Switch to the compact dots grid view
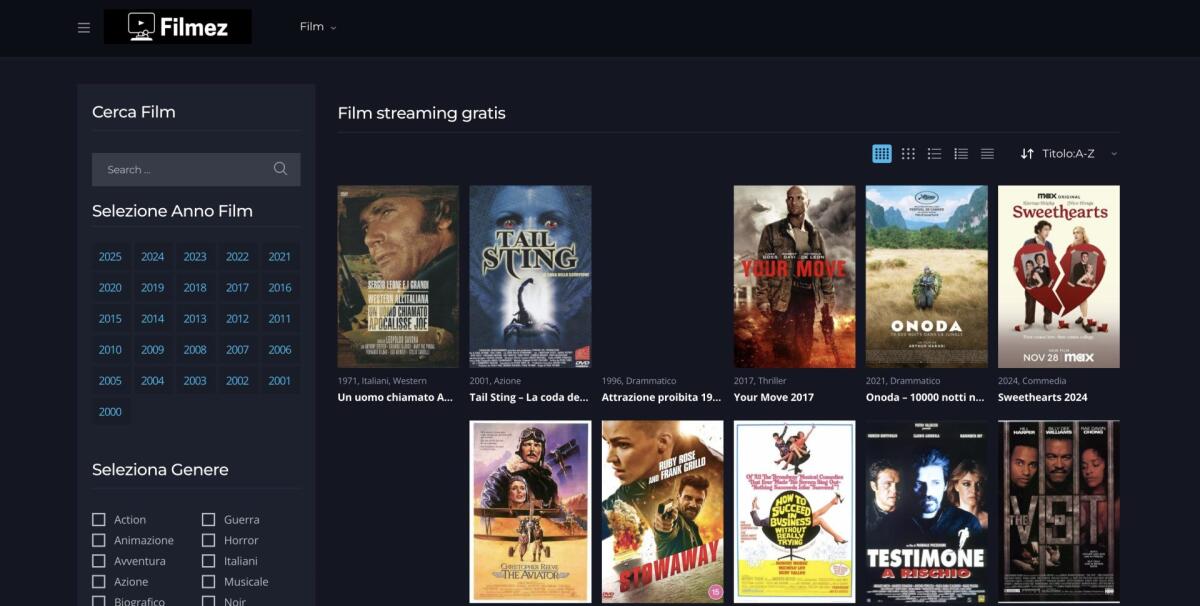This screenshot has height=606, width=1200. (x=908, y=153)
